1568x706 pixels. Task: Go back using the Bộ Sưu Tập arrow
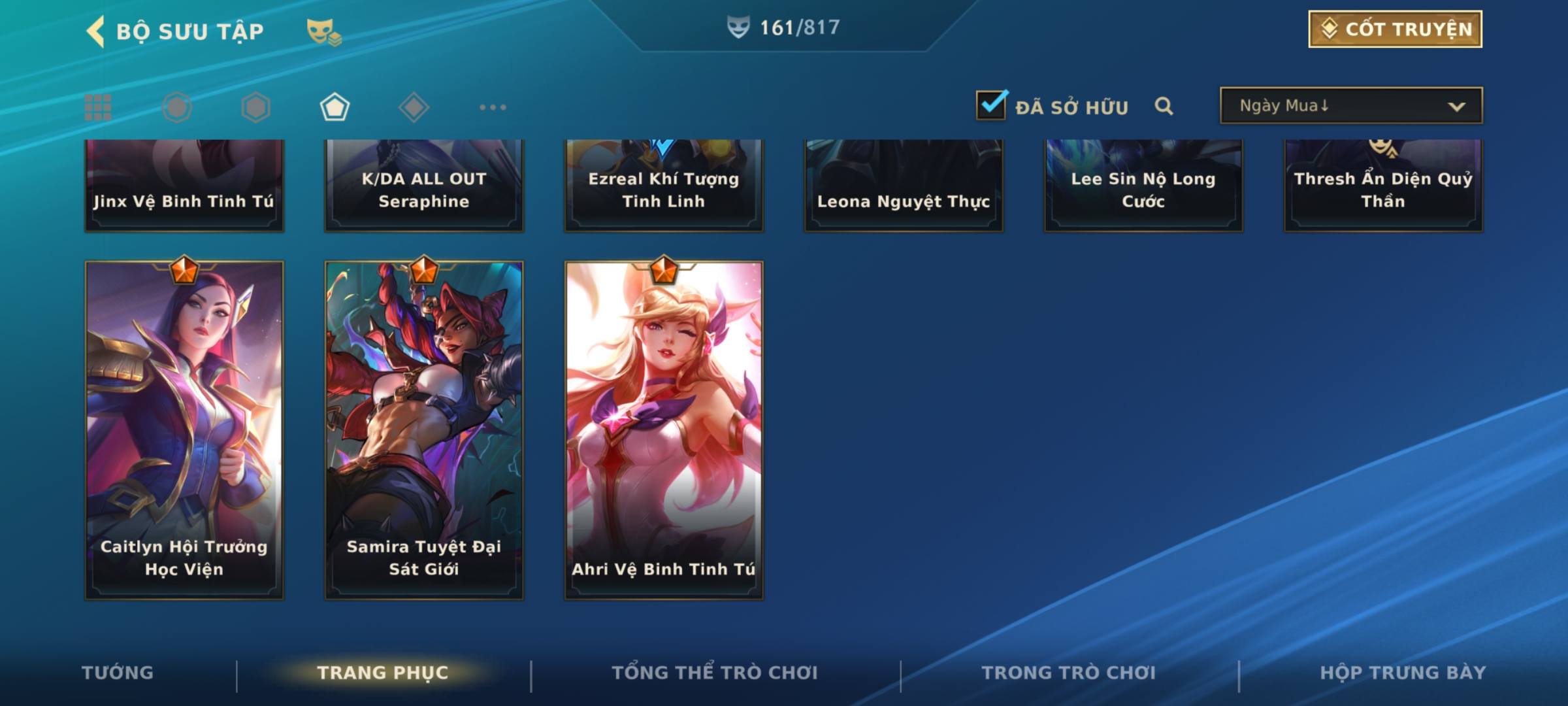(x=95, y=31)
